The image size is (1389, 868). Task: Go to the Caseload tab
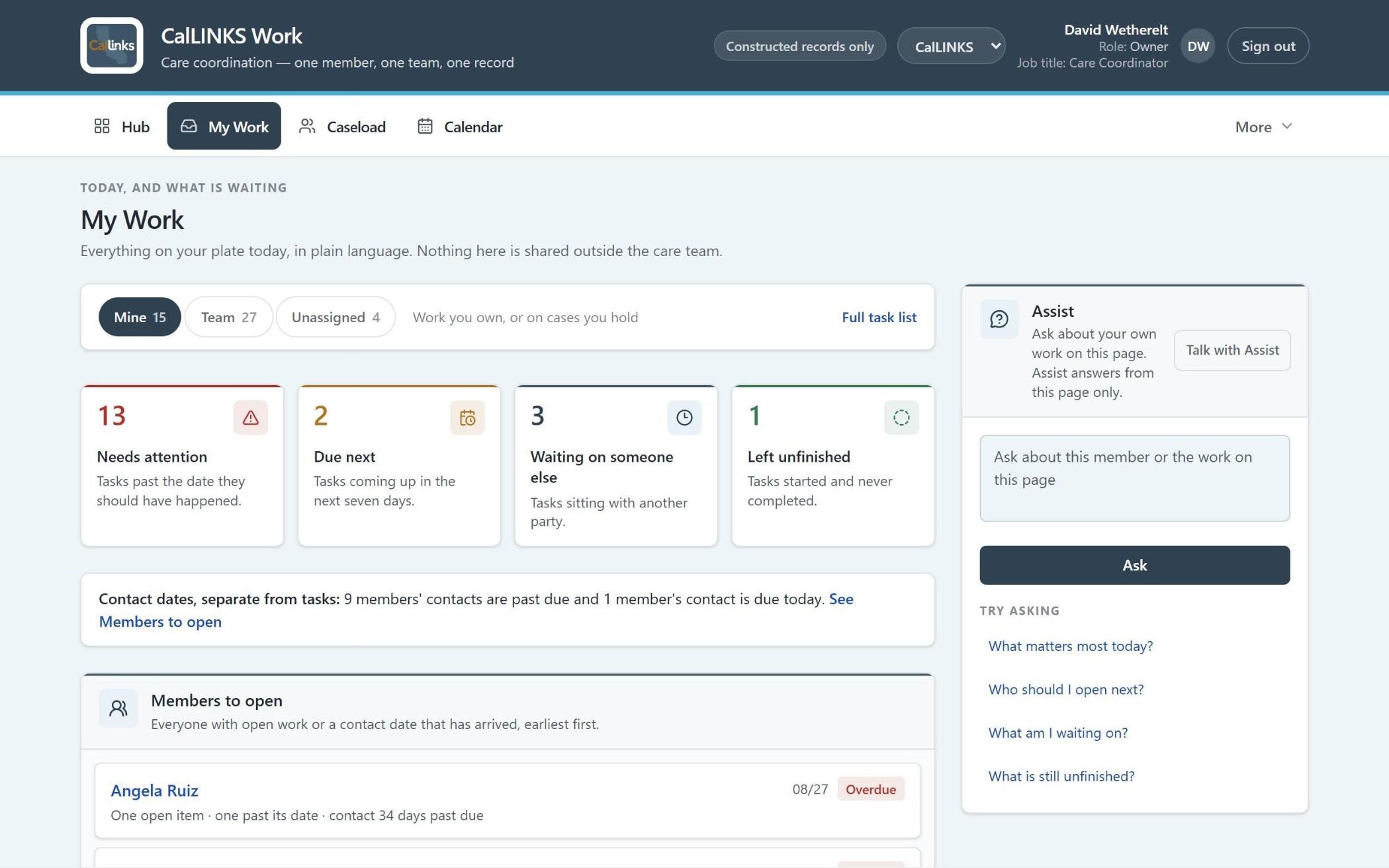[x=342, y=126]
